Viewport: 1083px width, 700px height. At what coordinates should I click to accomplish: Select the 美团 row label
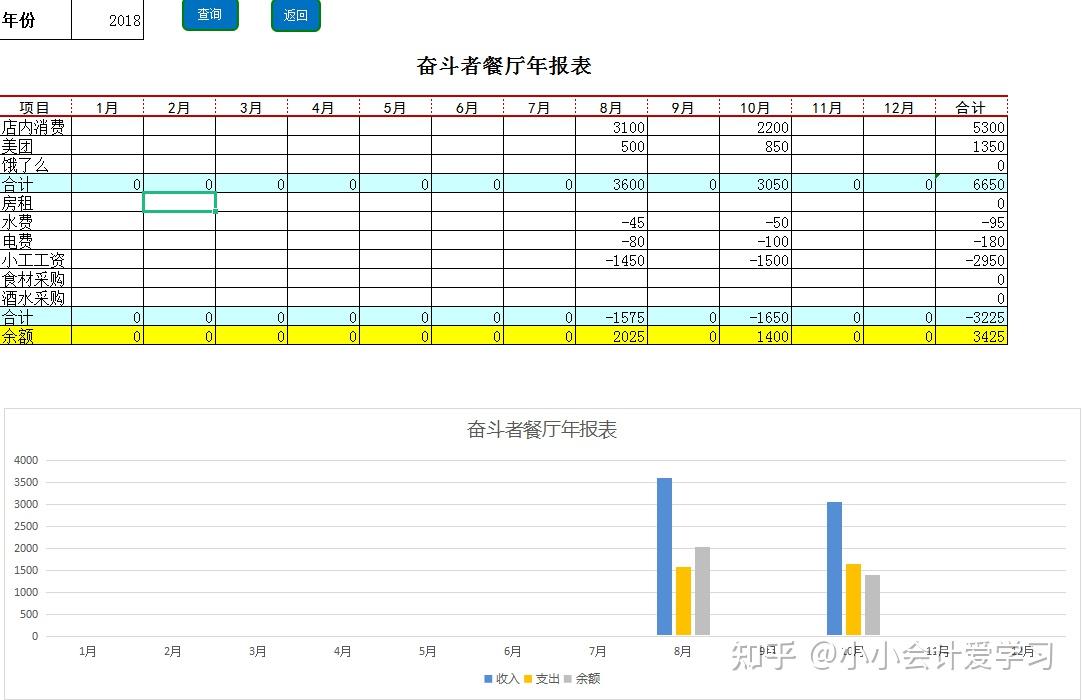35,146
